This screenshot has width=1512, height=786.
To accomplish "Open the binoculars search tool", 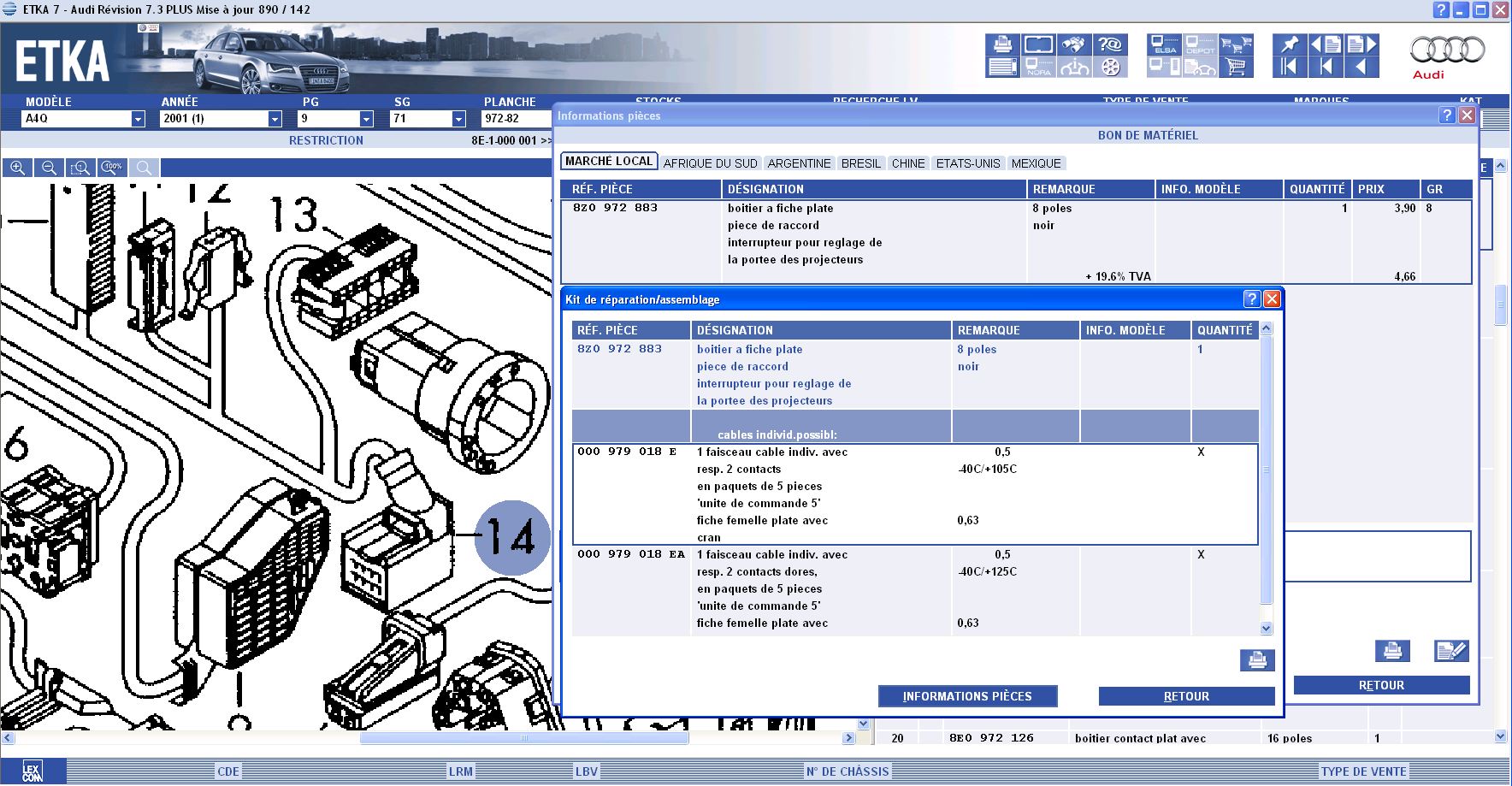I will click(x=1074, y=44).
